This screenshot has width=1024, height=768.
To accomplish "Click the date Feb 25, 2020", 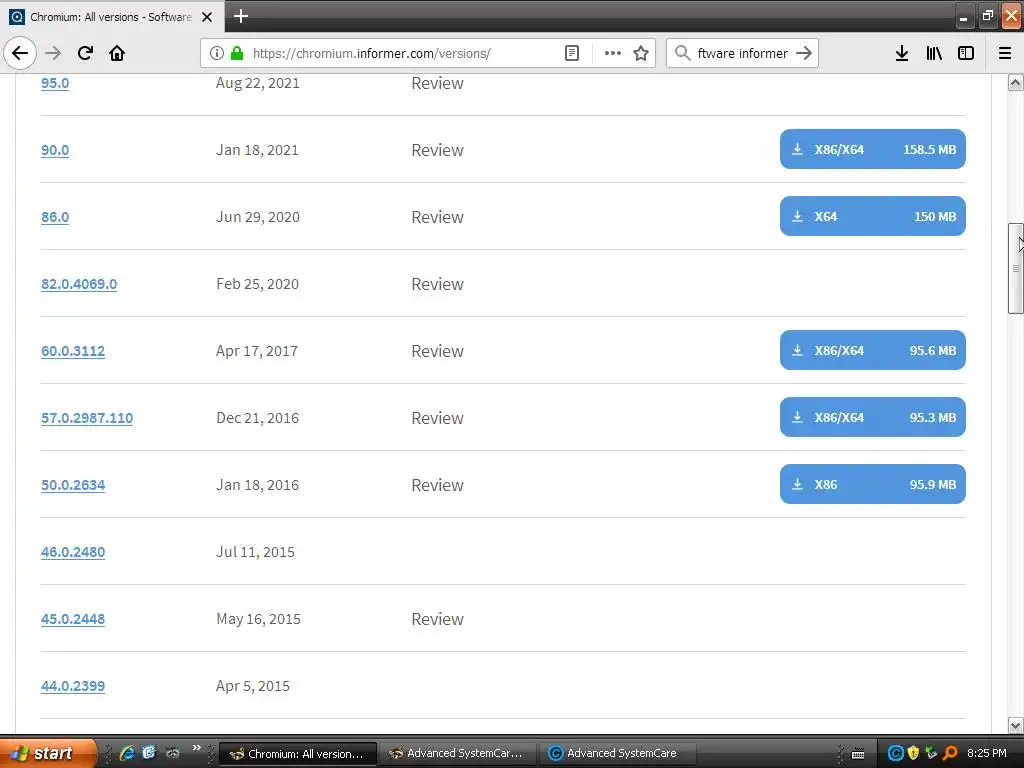I will [x=257, y=284].
